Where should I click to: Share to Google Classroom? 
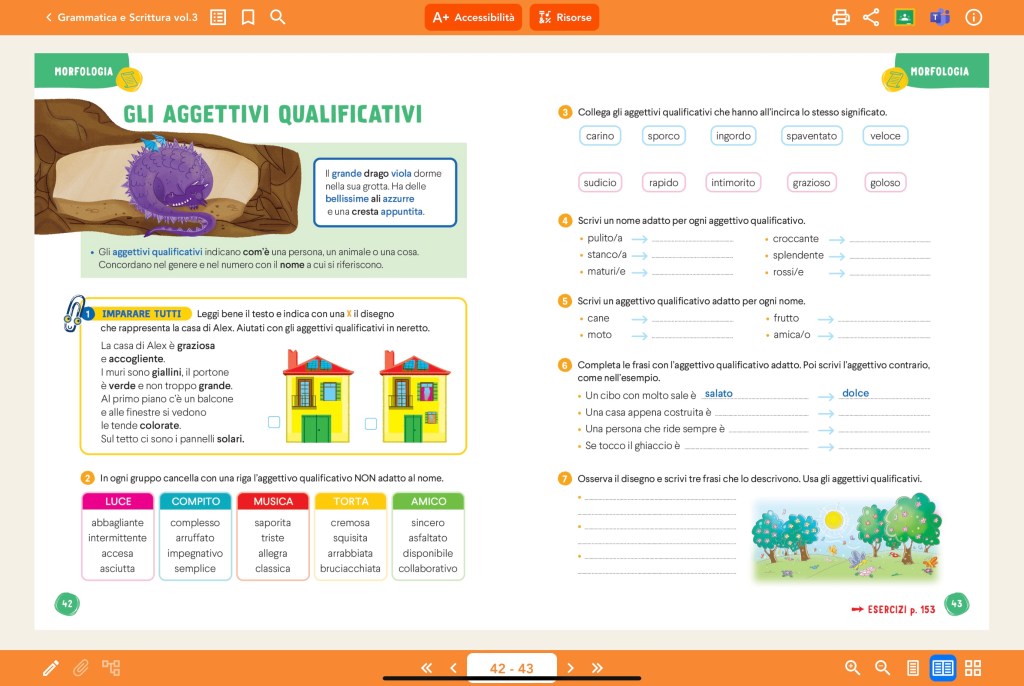(904, 17)
